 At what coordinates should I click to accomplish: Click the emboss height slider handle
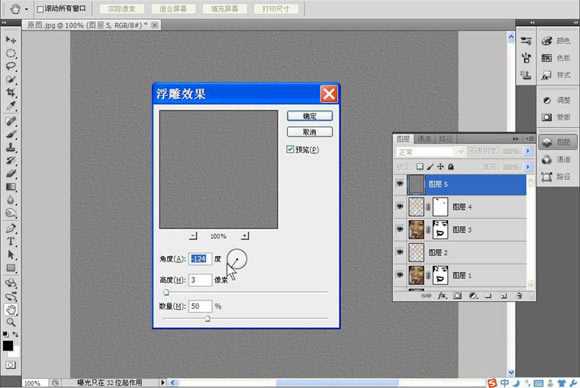tap(166, 293)
